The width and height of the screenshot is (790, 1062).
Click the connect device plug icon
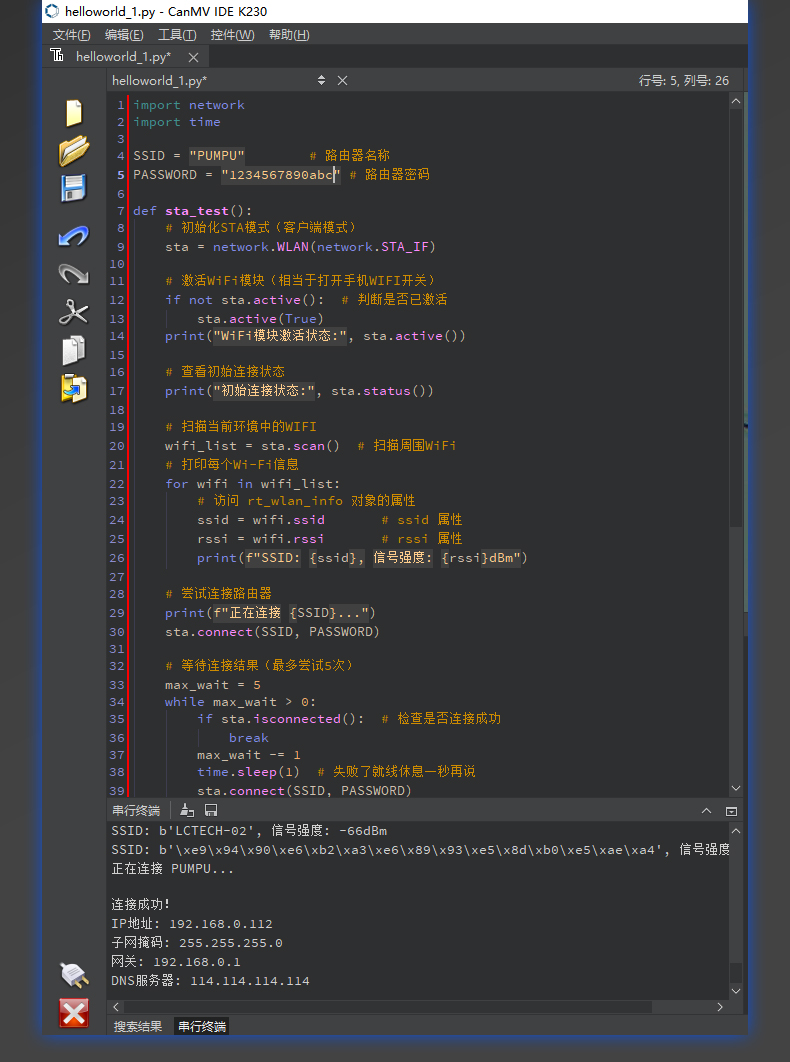(74, 973)
